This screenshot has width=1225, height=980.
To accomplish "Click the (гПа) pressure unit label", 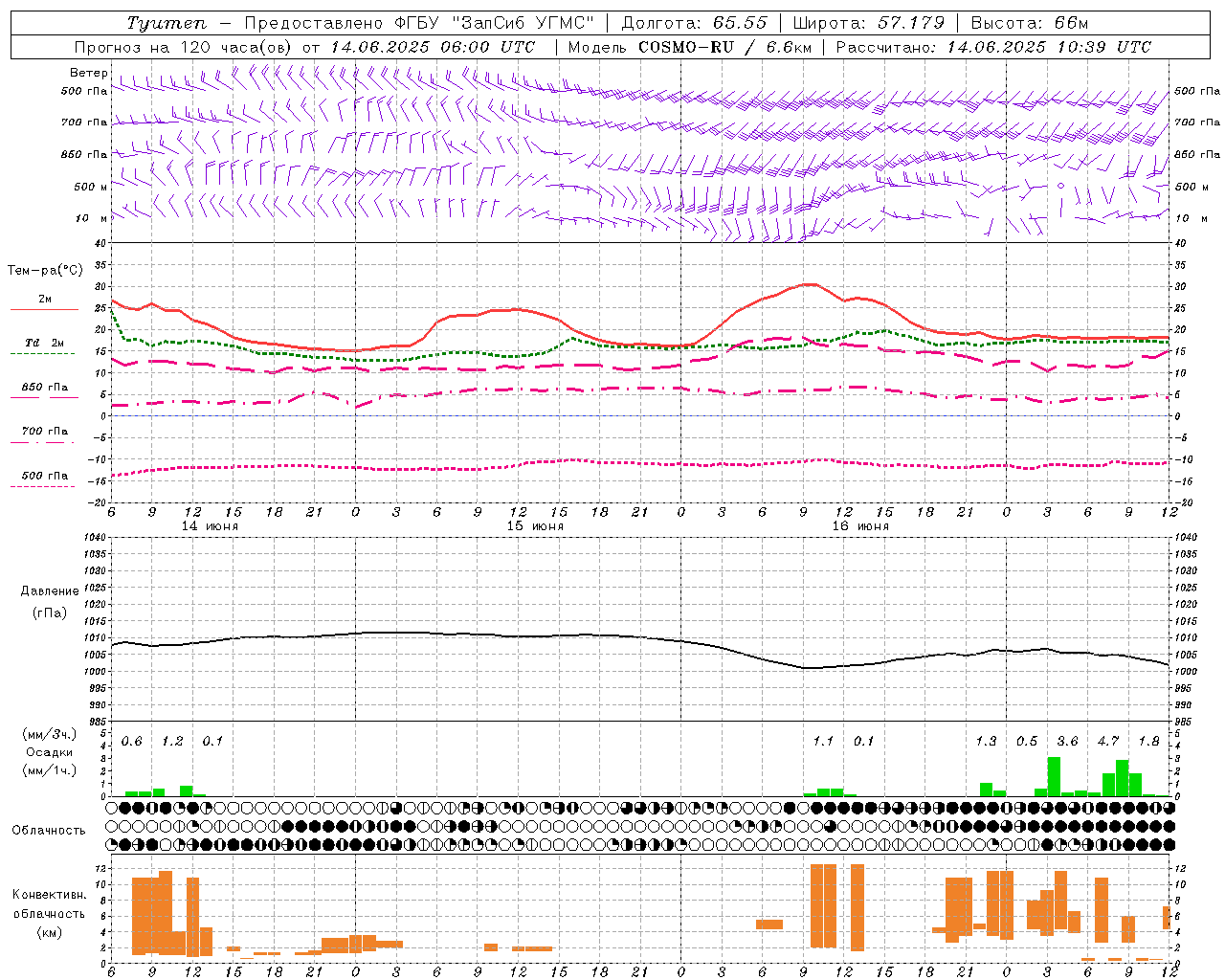I will tap(50, 613).
